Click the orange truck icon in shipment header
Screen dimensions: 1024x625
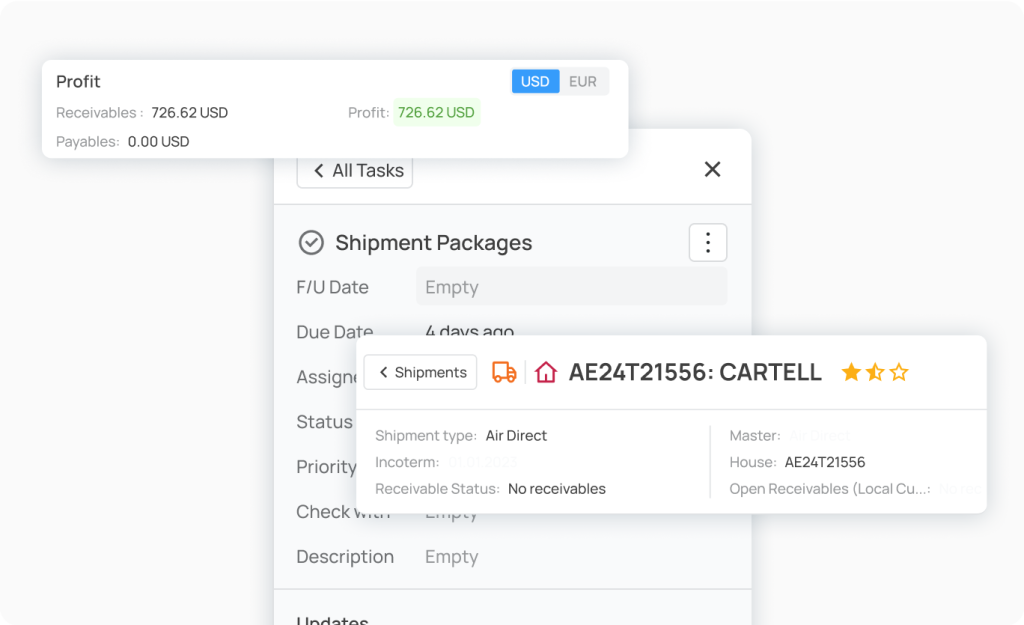[504, 371]
